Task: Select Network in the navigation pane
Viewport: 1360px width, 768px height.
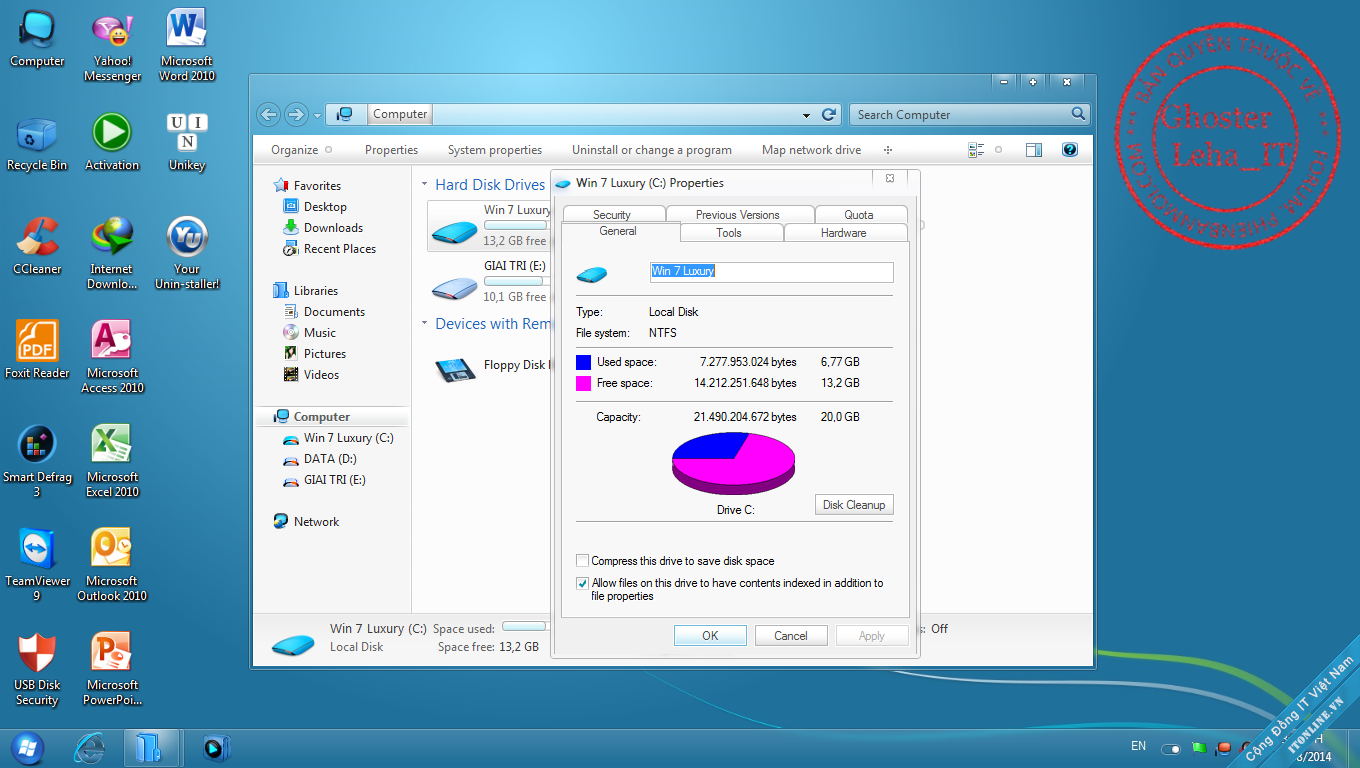Action: (316, 522)
